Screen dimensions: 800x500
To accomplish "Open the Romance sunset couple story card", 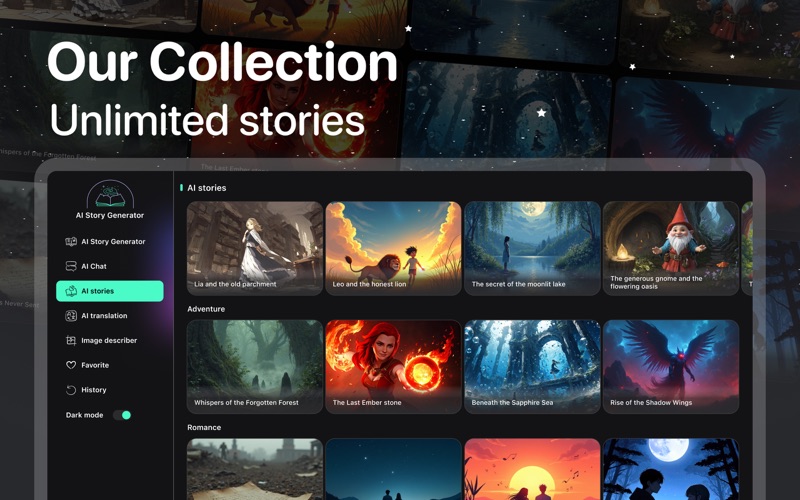I will point(532,469).
